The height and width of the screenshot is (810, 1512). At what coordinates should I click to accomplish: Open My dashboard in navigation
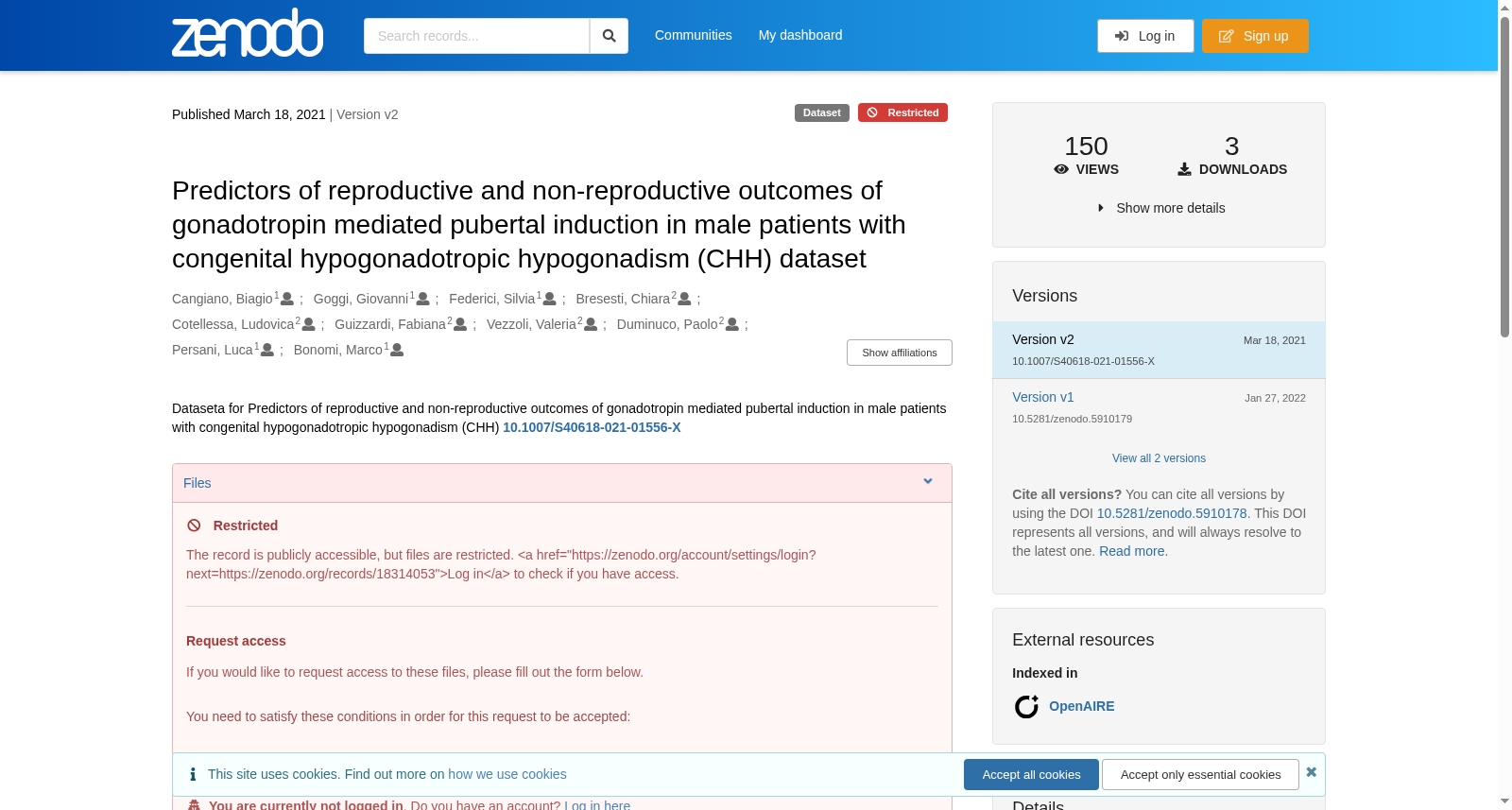(x=800, y=35)
